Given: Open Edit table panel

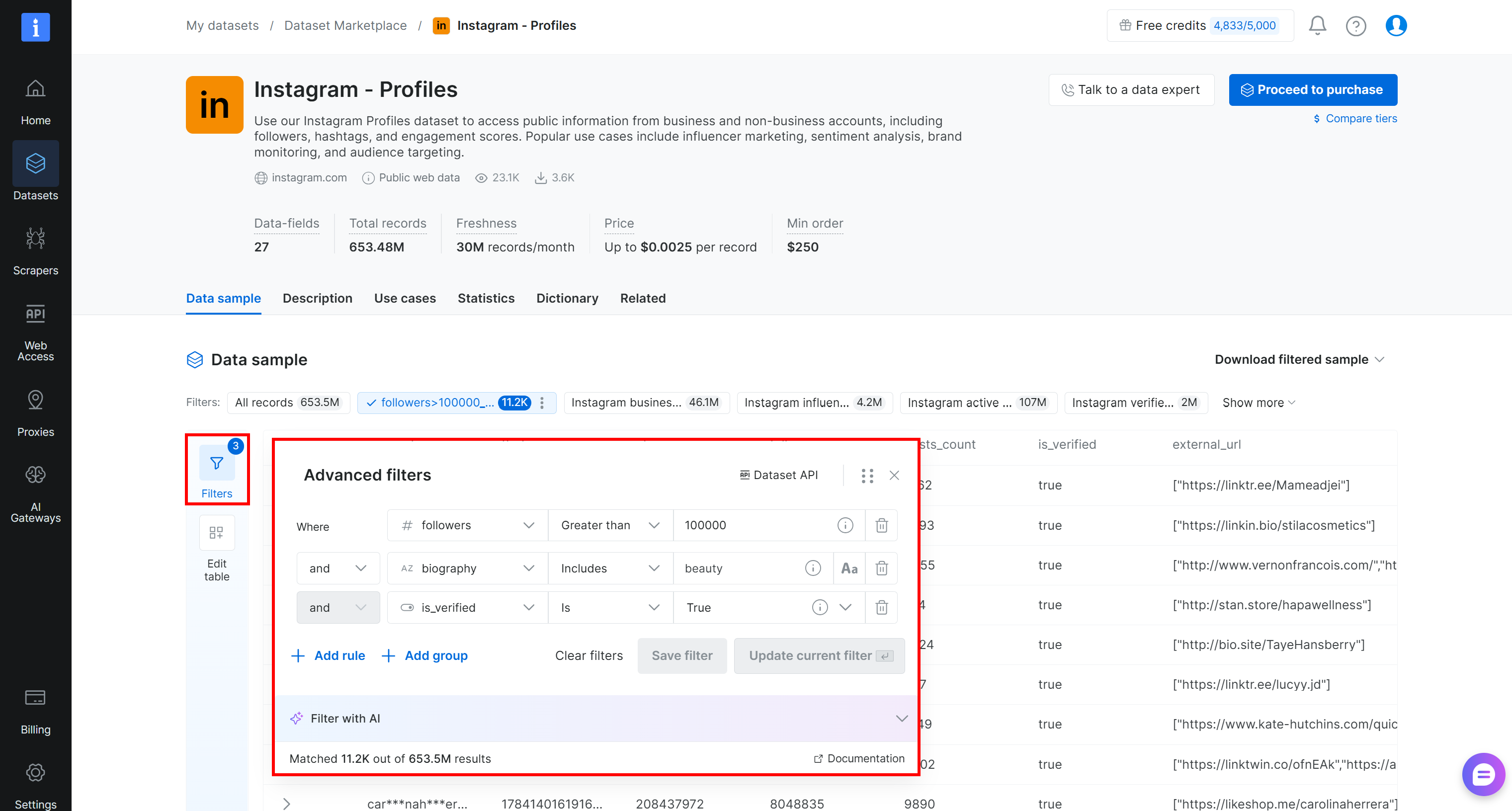Looking at the screenshot, I should pos(217,549).
